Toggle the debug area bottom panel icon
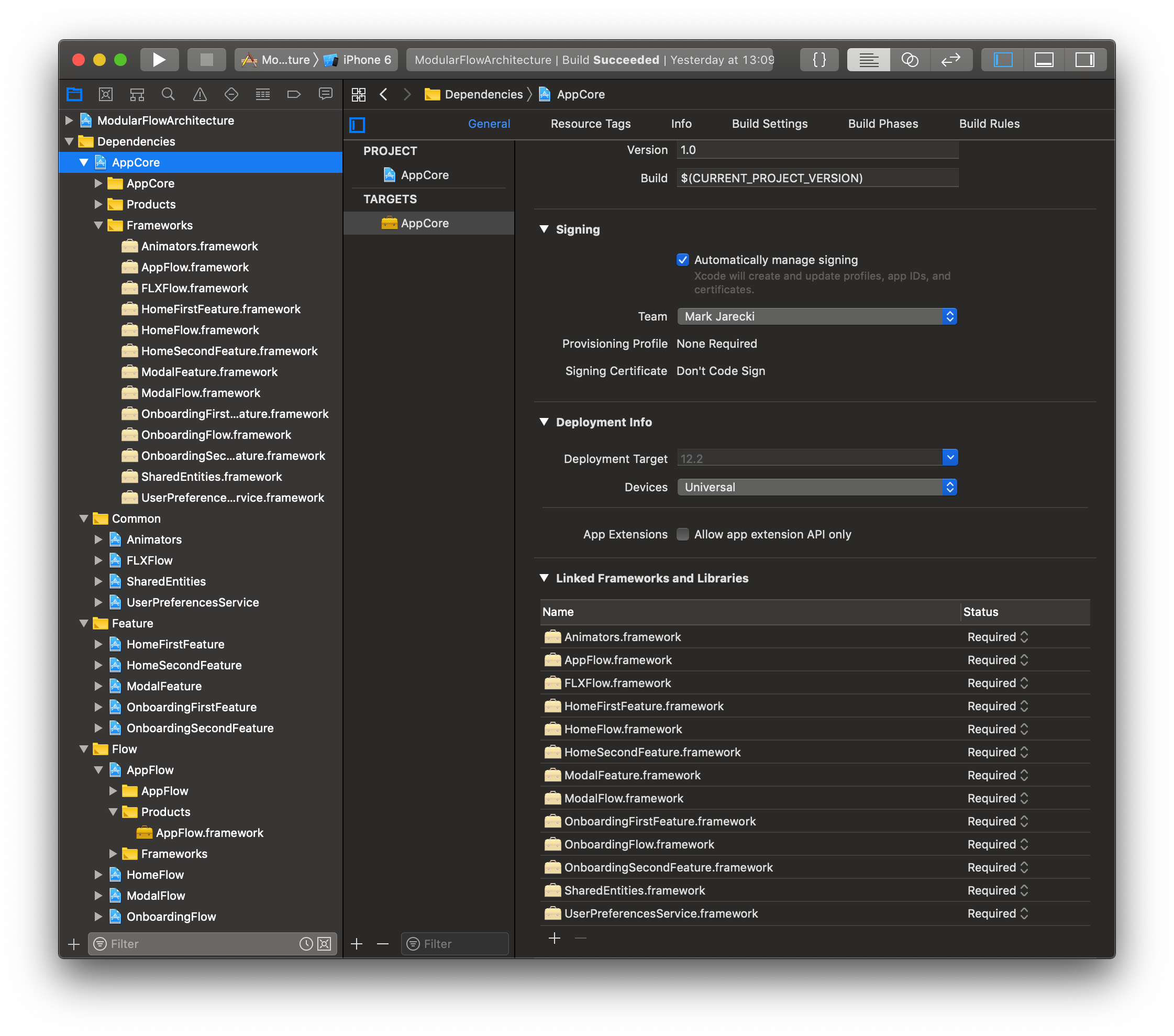This screenshot has width=1174, height=1036. [1044, 59]
